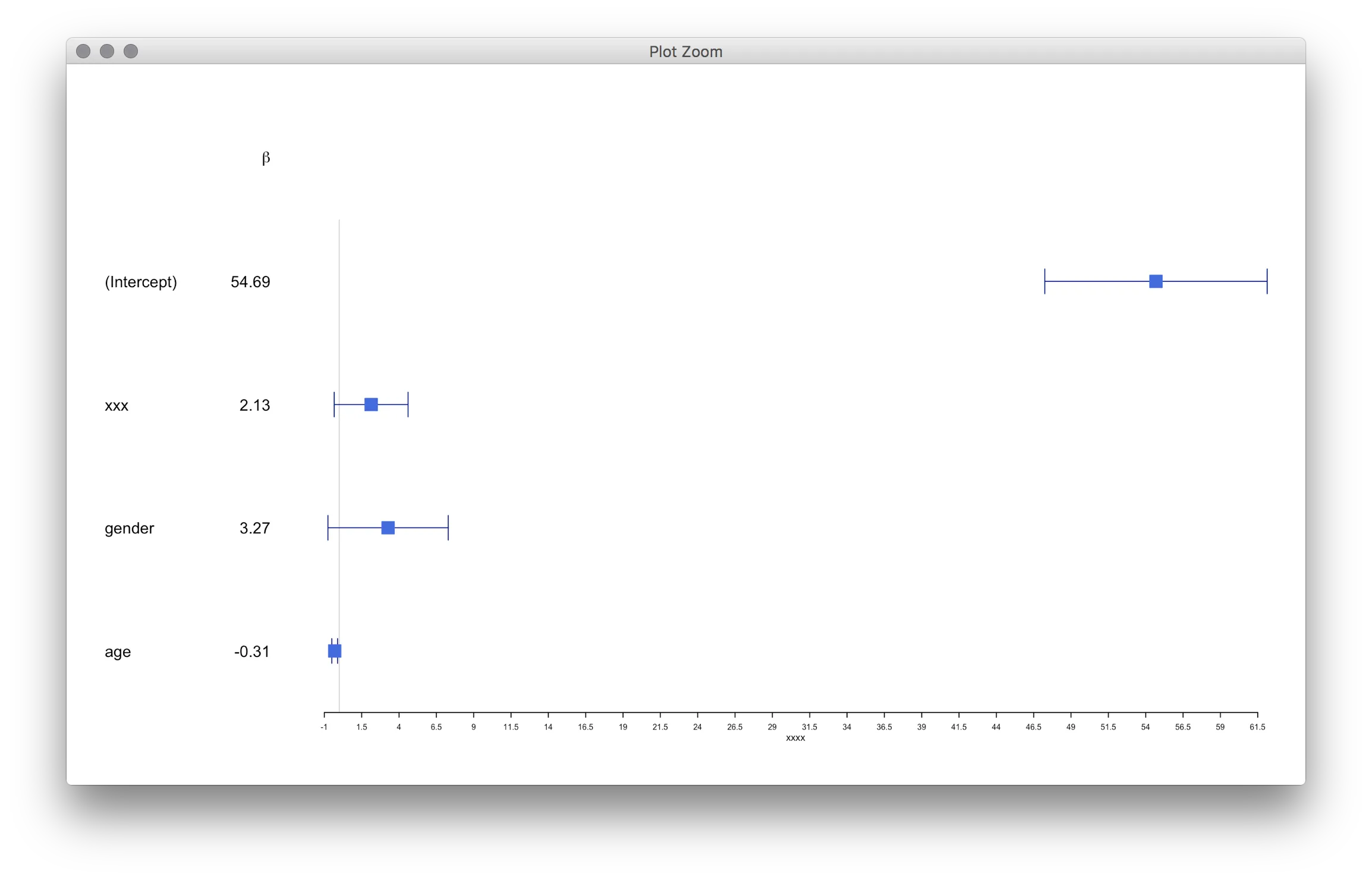The width and height of the screenshot is (1372, 880).
Task: Click the beta column header symbol
Action: pos(266,158)
